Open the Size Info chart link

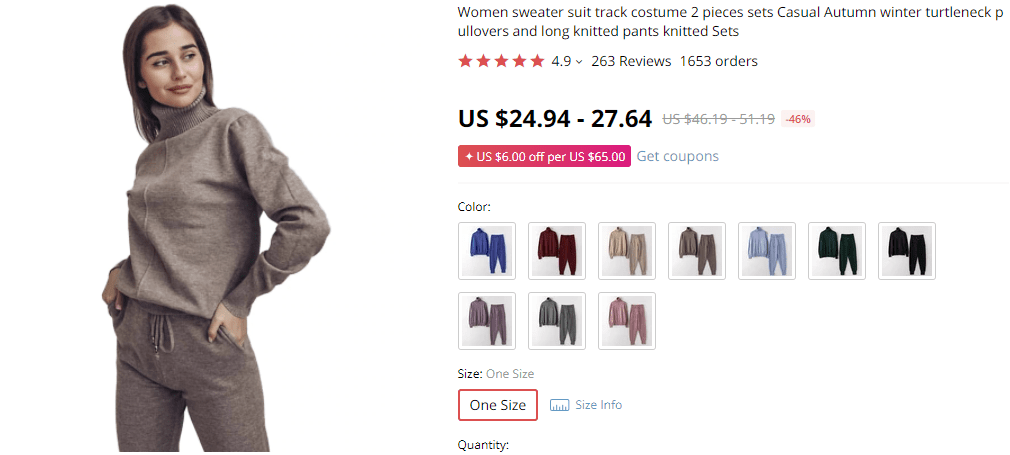(598, 405)
